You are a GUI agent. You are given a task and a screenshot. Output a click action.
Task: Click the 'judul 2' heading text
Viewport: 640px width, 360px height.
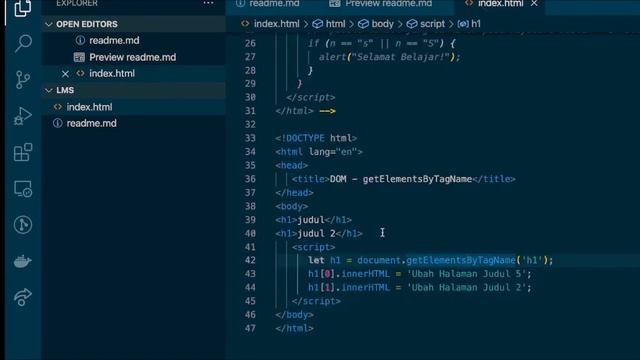pyautogui.click(x=316, y=233)
